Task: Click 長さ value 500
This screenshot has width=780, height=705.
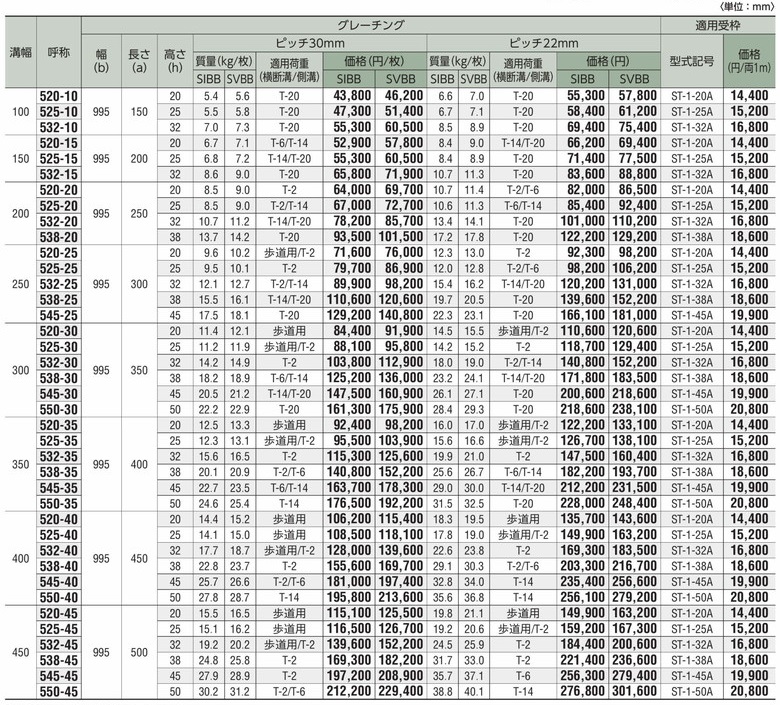Action: click(x=139, y=652)
